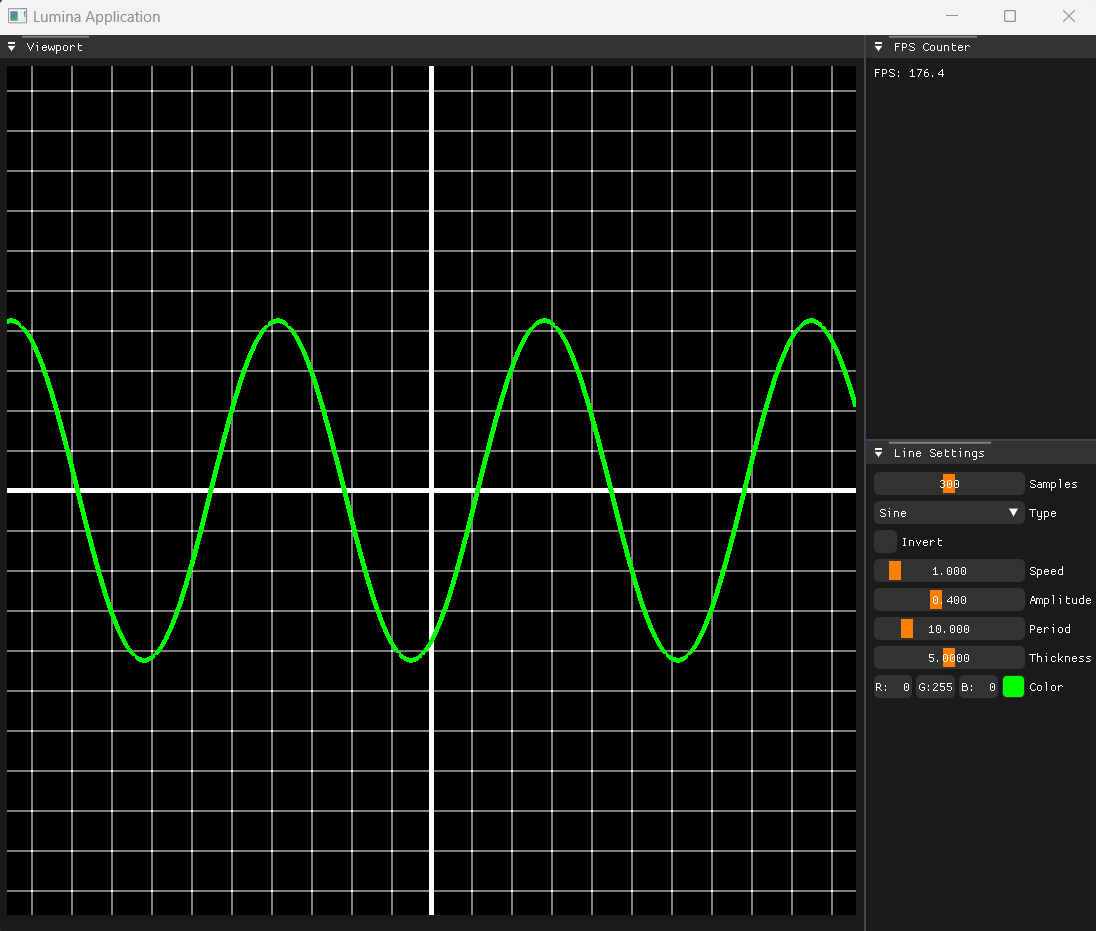
Task: Click the B blue channel input field
Action: click(977, 686)
